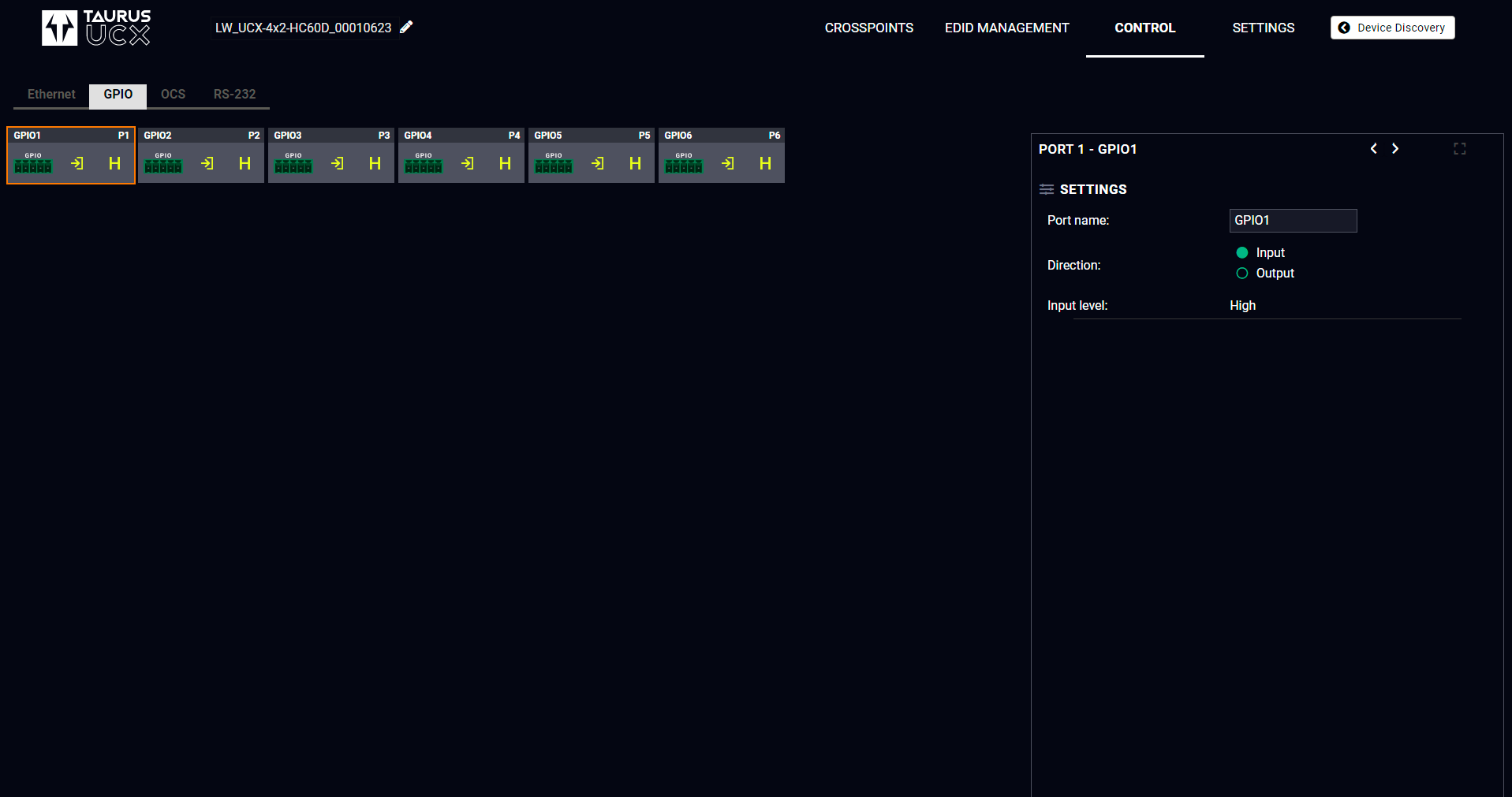Click GPIO3 input direction arrow icon
The width and height of the screenshot is (1512, 797).
pyautogui.click(x=338, y=163)
